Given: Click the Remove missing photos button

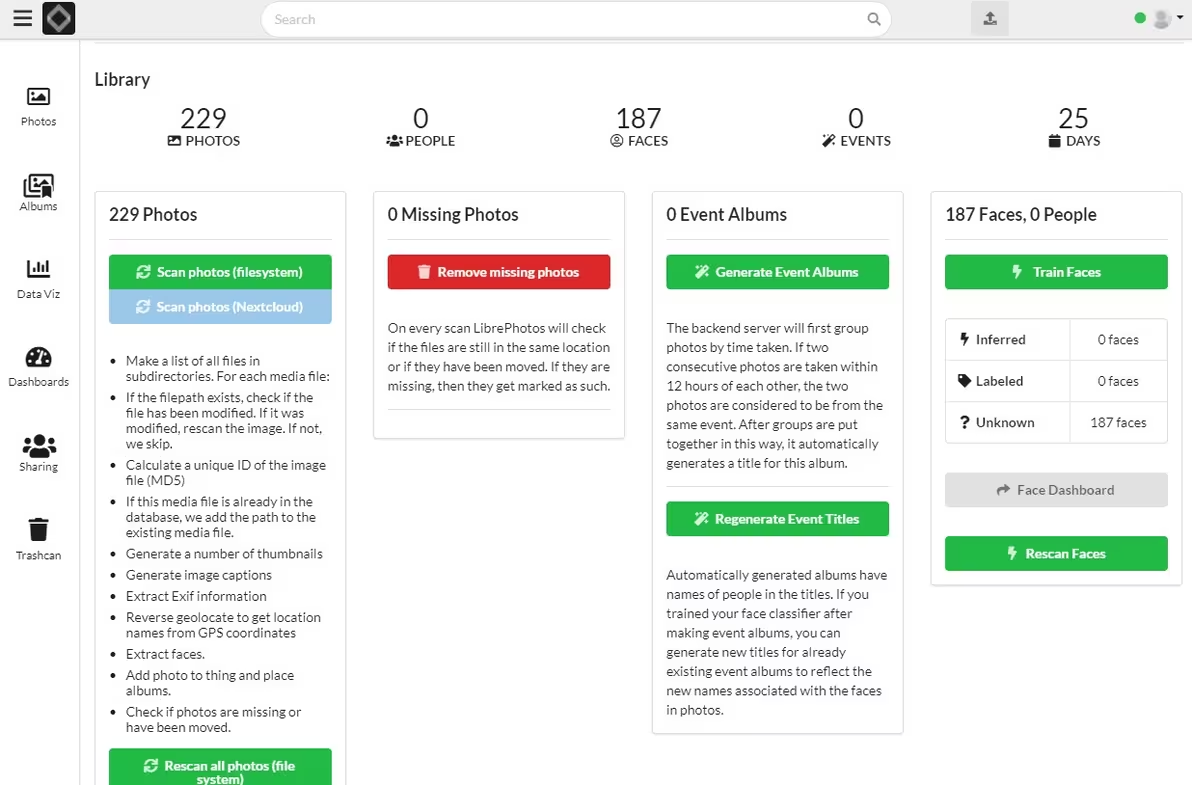Looking at the screenshot, I should click(499, 272).
